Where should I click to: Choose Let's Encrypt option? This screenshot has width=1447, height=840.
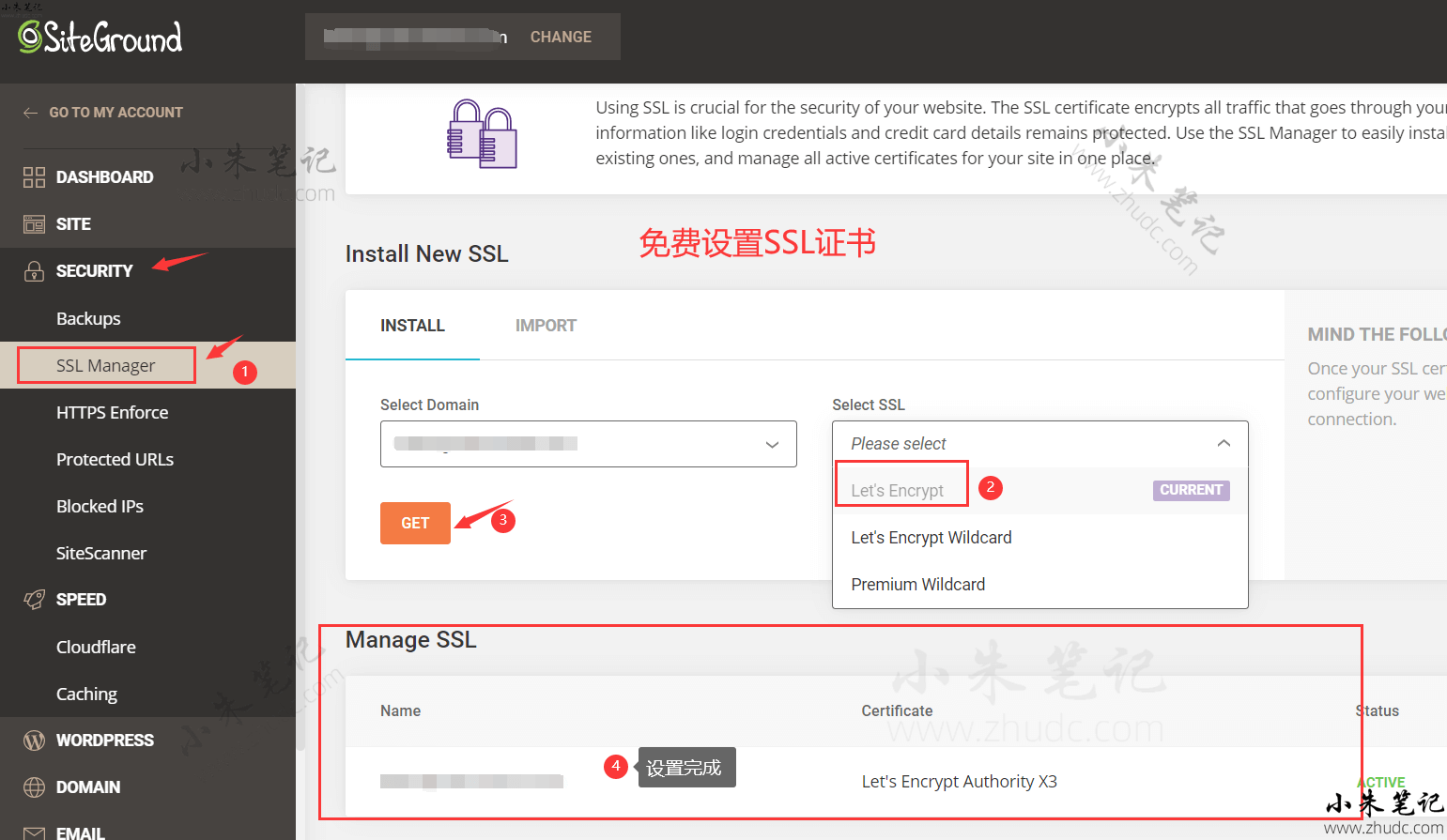point(1040,491)
